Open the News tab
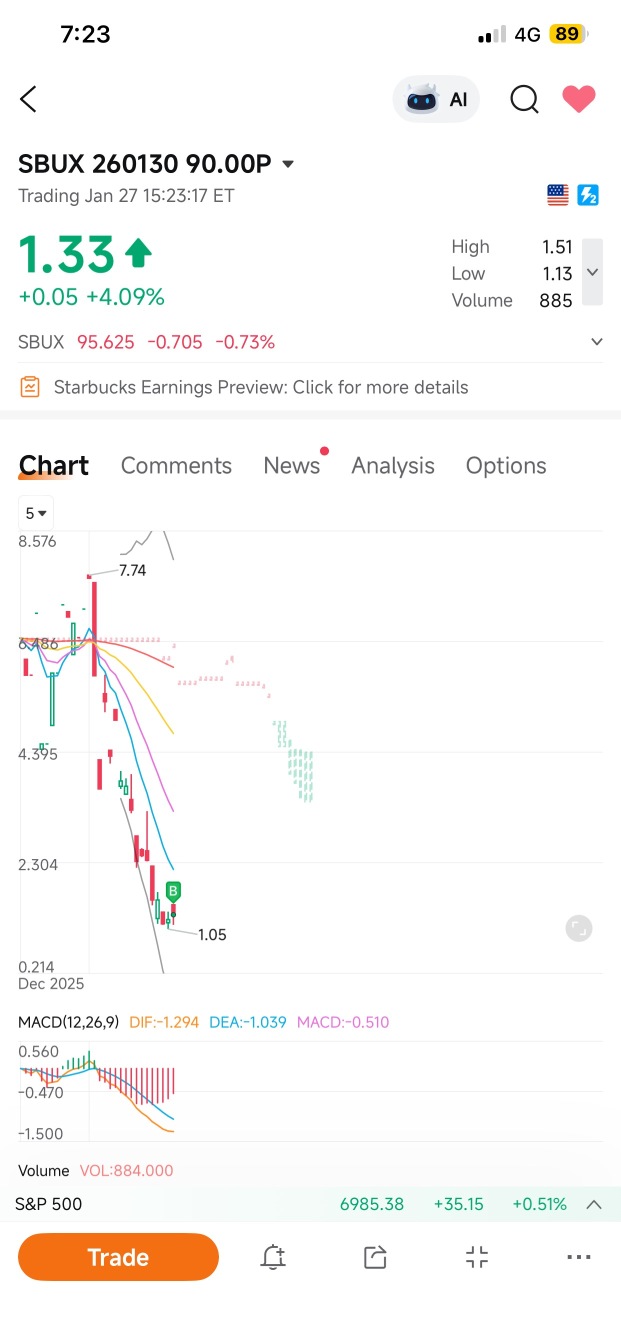The height and width of the screenshot is (1344, 621). click(290, 465)
